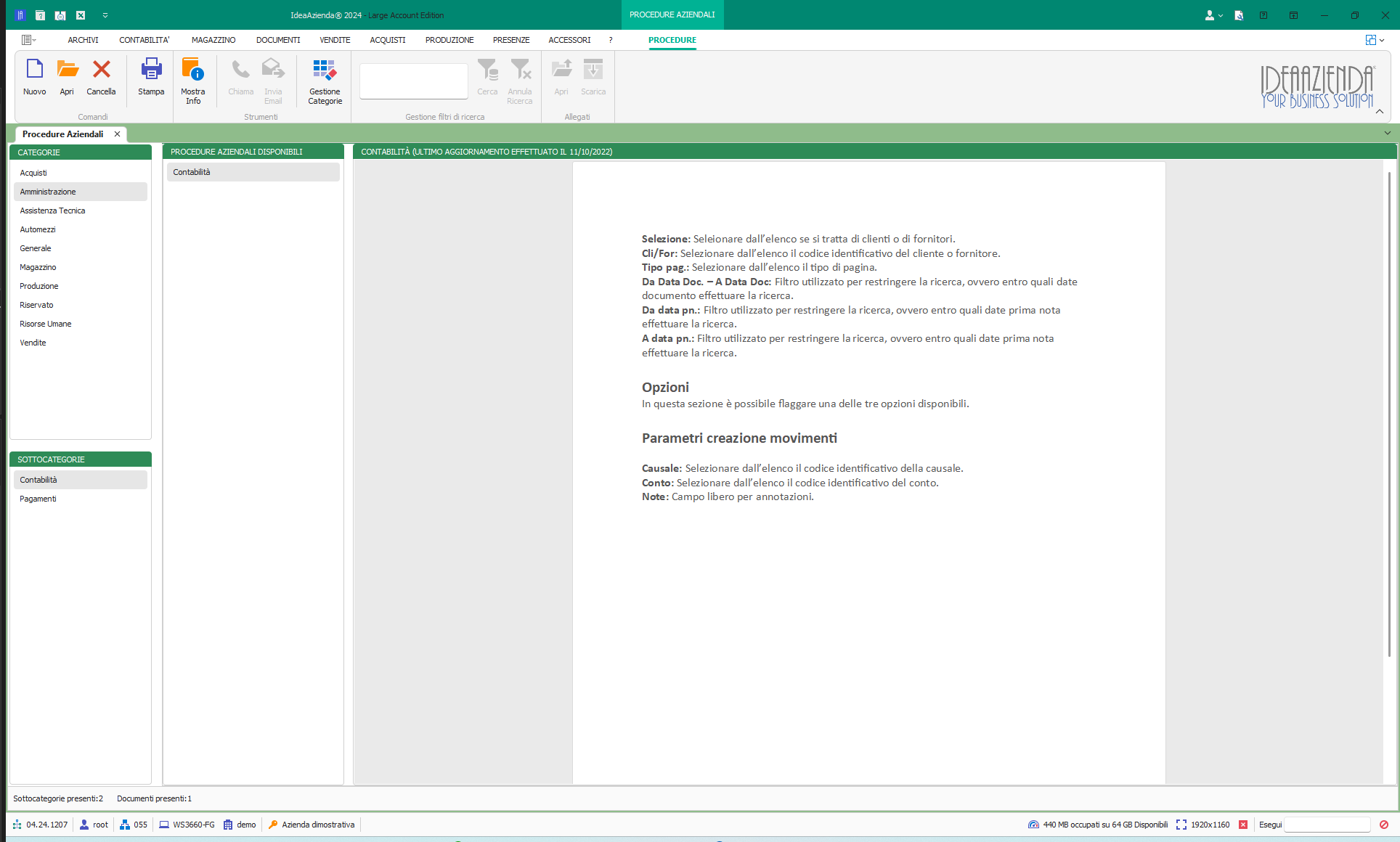
Task: Select the Automezzi category
Action: pyautogui.click(x=81, y=229)
